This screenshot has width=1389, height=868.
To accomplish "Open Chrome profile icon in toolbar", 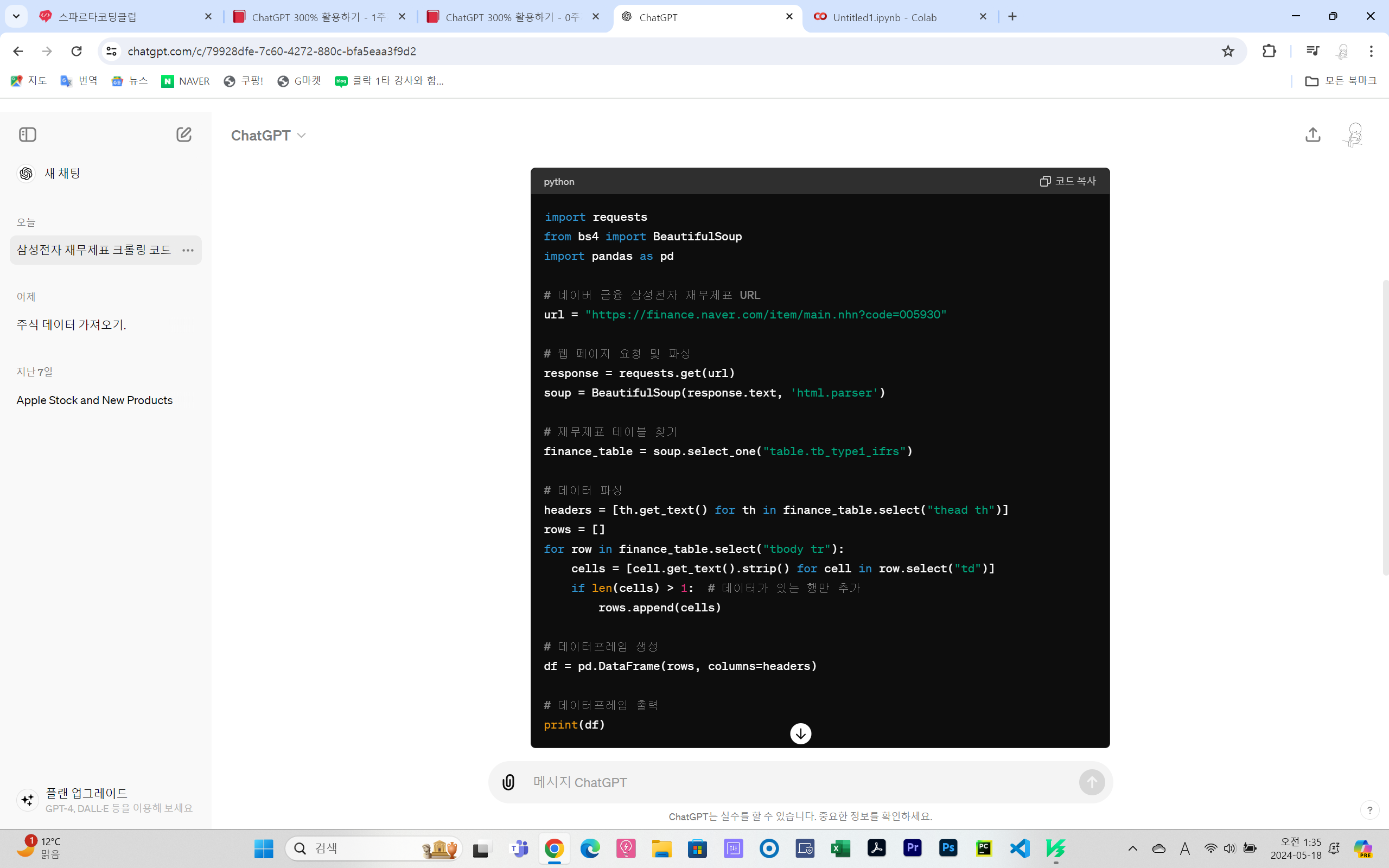I will 1342,51.
